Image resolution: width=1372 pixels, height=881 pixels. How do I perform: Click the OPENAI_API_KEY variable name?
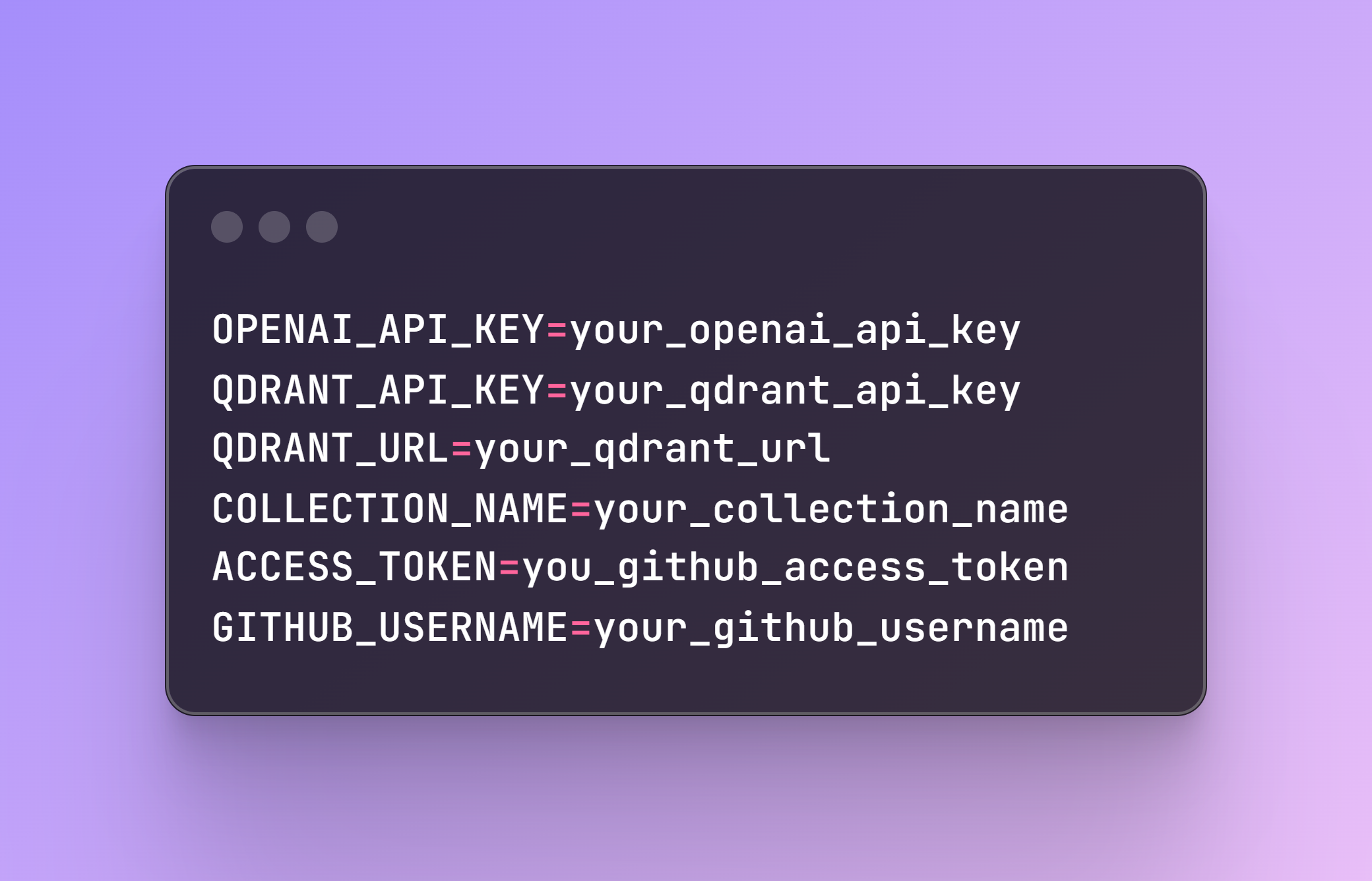[x=379, y=330]
